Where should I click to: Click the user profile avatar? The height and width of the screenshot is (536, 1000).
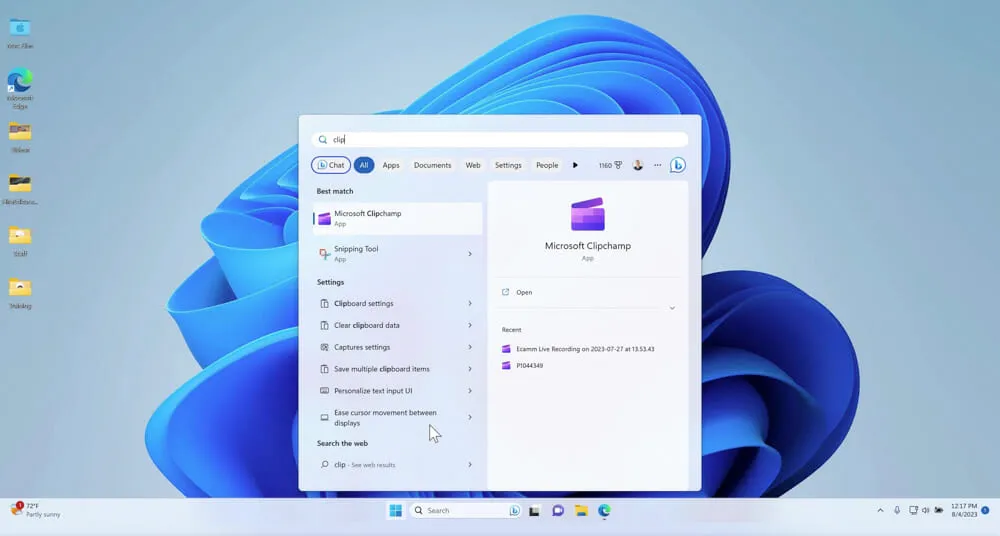tap(638, 165)
